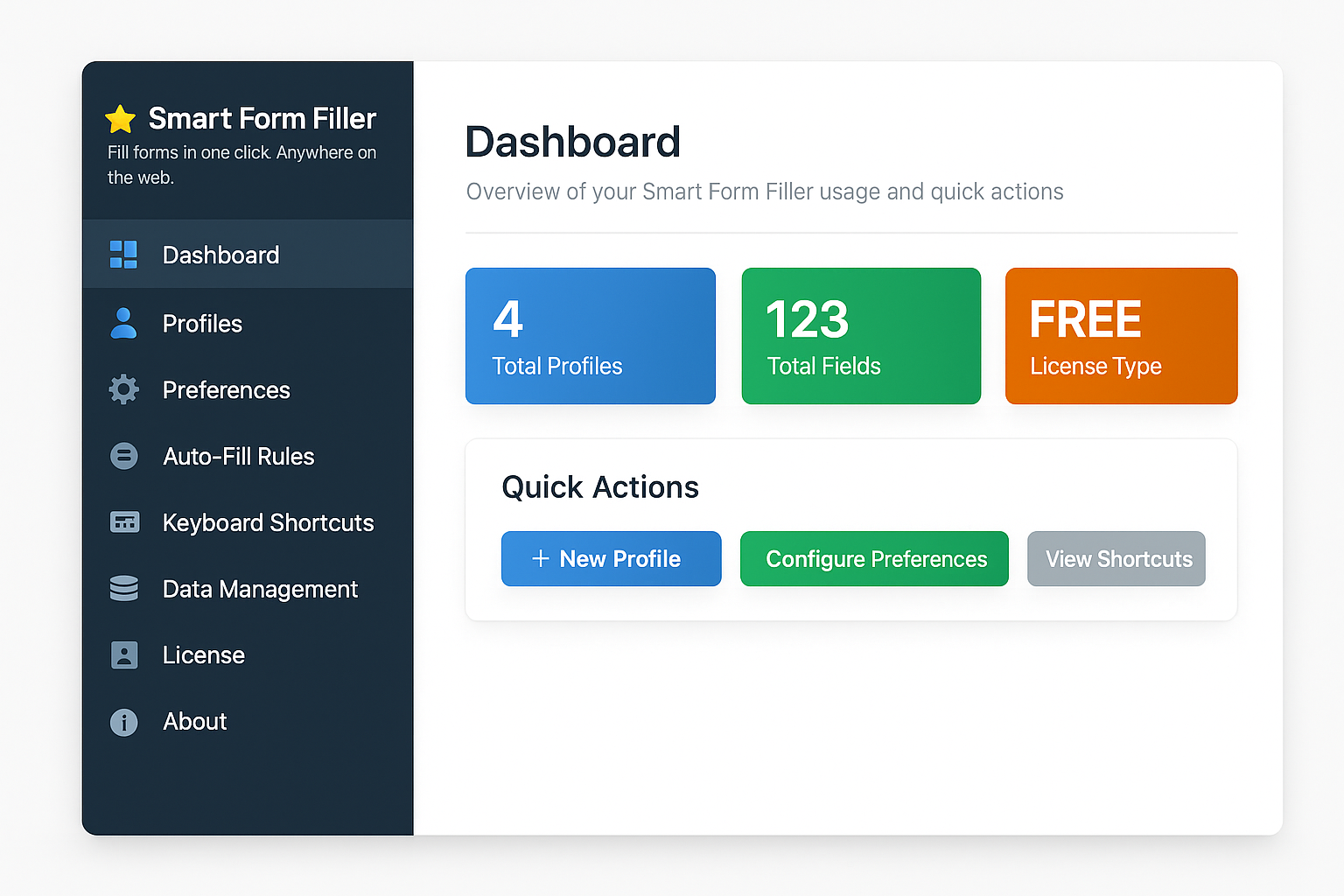The height and width of the screenshot is (896, 1344).
Task: Select the About menu entry
Action: (194, 722)
